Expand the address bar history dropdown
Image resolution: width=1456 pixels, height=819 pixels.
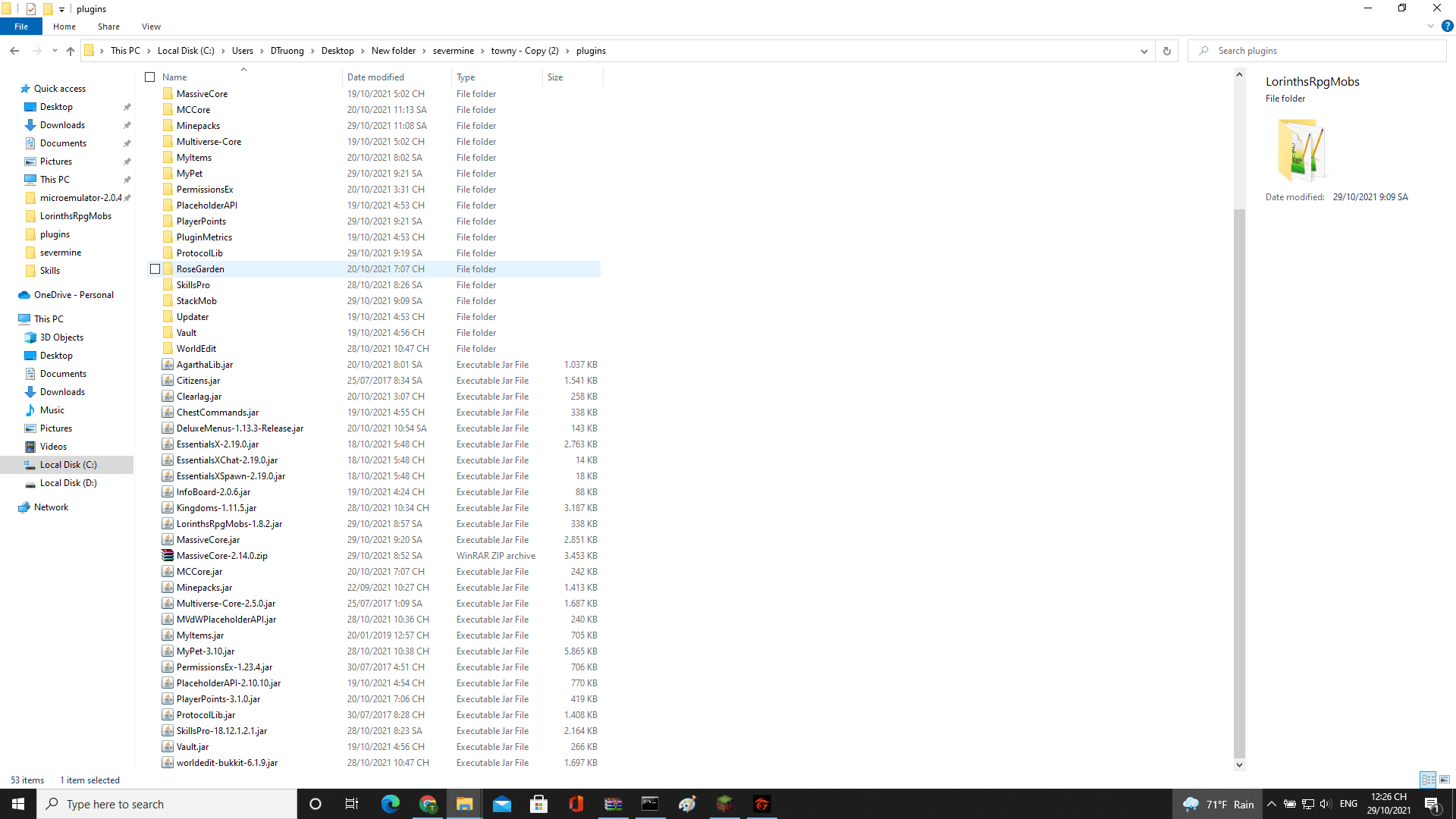1144,51
